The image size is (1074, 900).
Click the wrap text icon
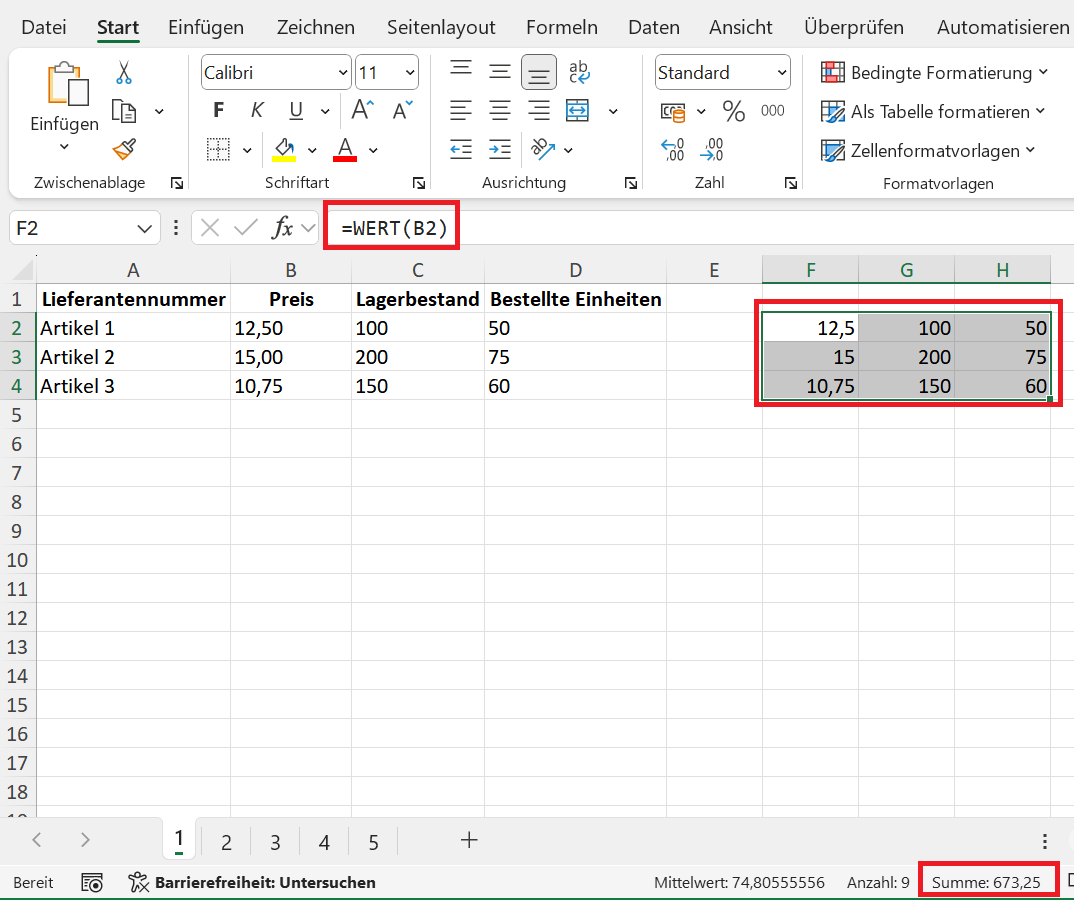point(579,72)
